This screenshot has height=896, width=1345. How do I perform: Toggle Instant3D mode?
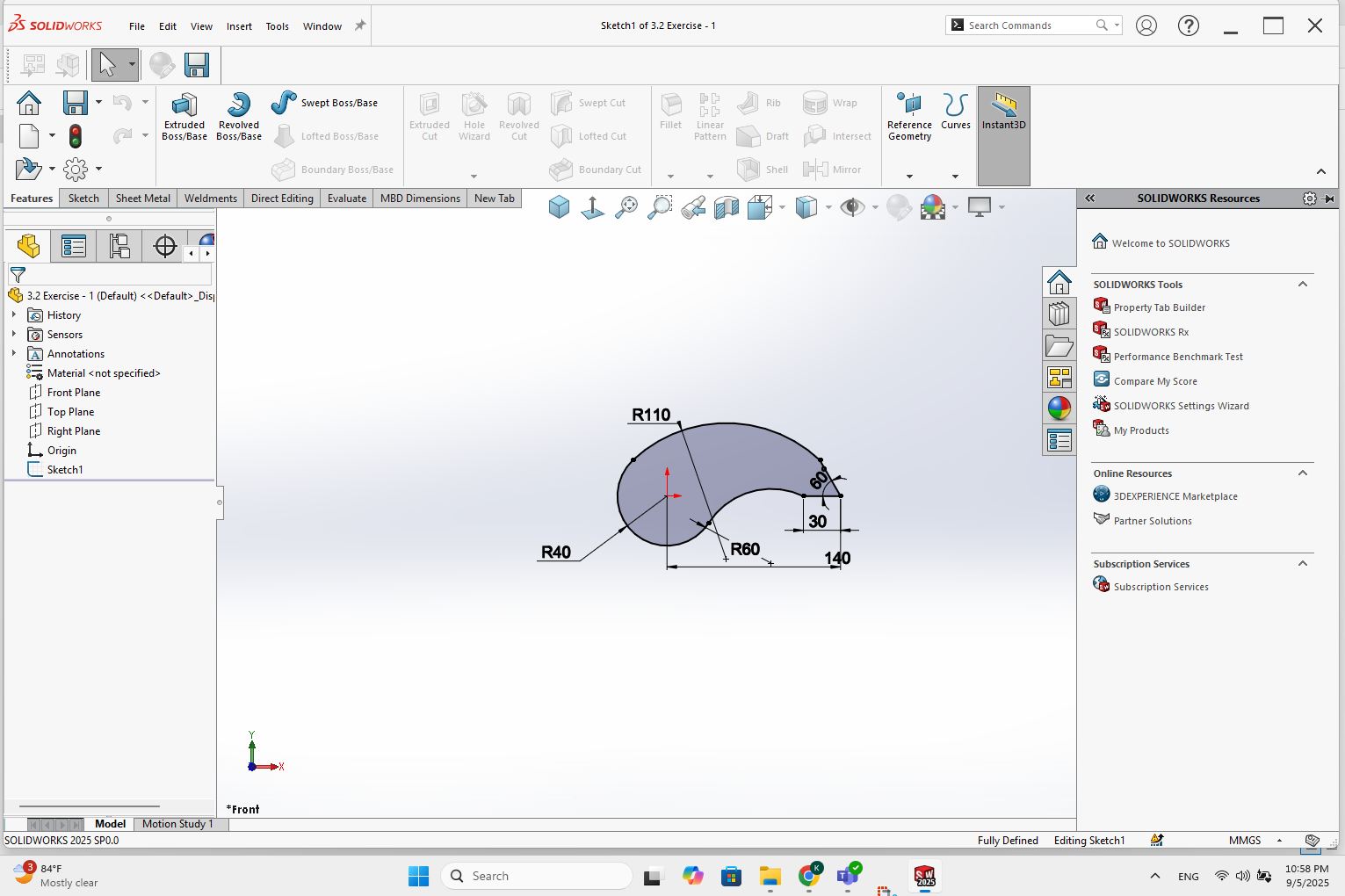pyautogui.click(x=1003, y=135)
